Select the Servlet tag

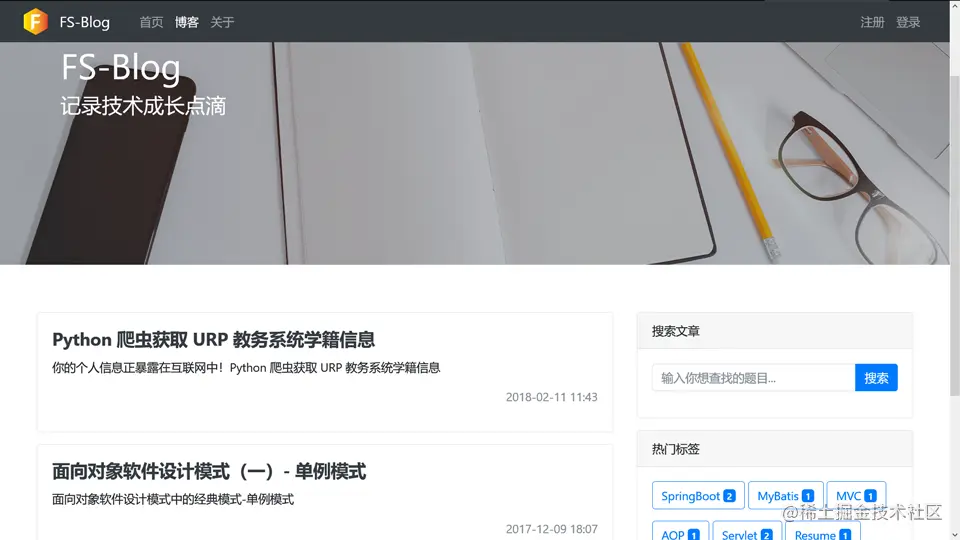click(x=747, y=531)
